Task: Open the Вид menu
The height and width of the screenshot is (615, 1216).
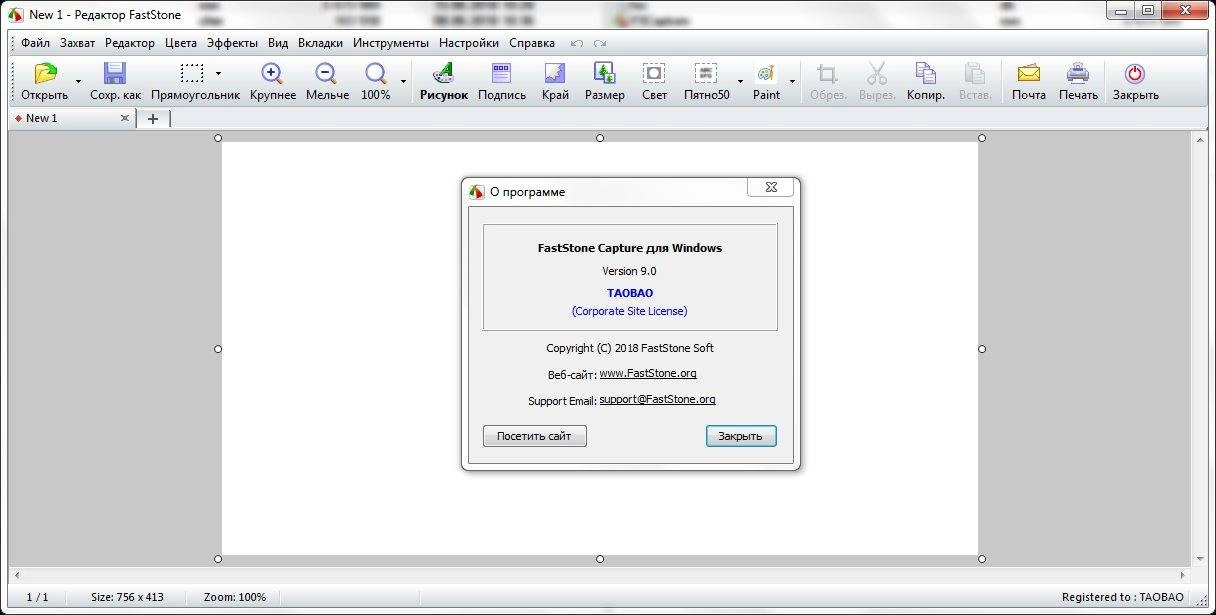Action: coord(278,43)
